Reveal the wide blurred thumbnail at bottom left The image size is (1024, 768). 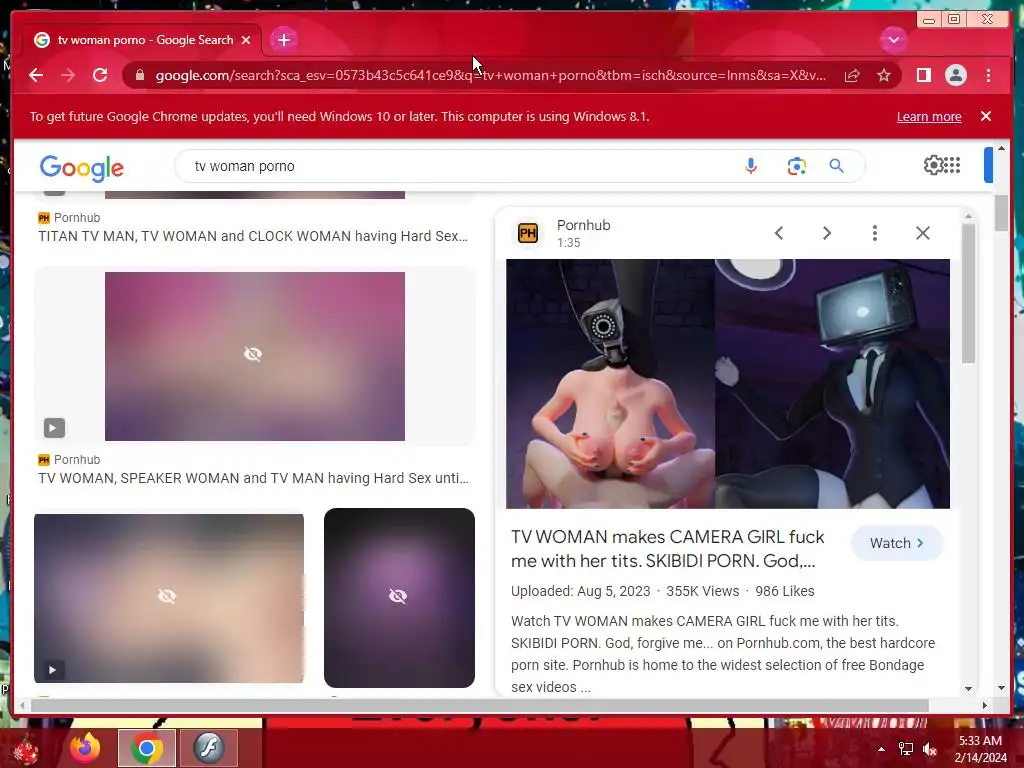coord(168,598)
